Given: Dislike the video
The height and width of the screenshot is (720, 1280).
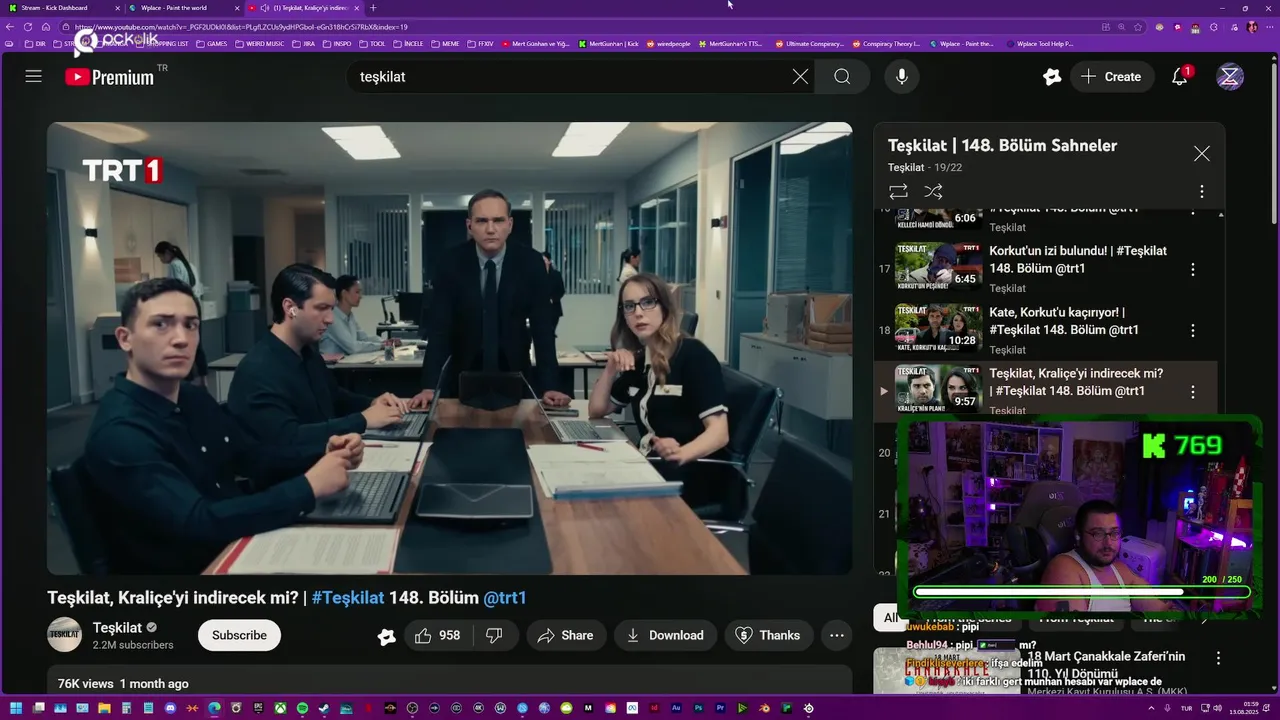Looking at the screenshot, I should pos(494,635).
